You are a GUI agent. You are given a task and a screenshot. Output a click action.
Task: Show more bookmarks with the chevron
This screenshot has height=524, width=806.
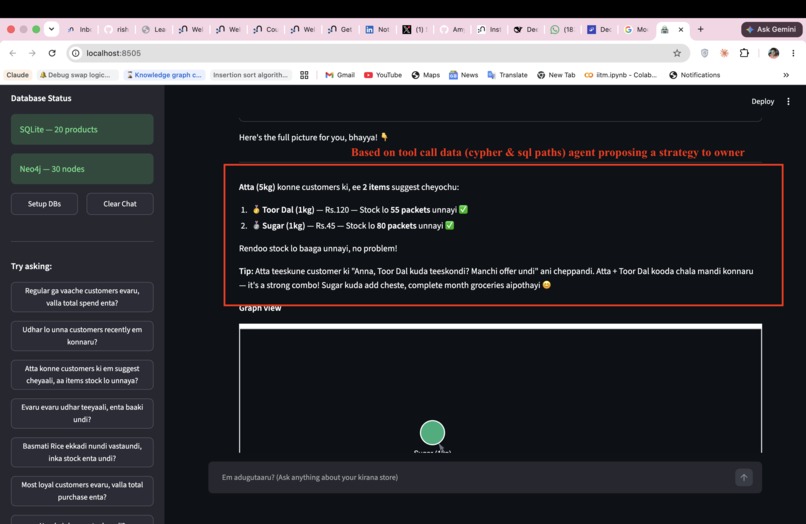point(786,75)
